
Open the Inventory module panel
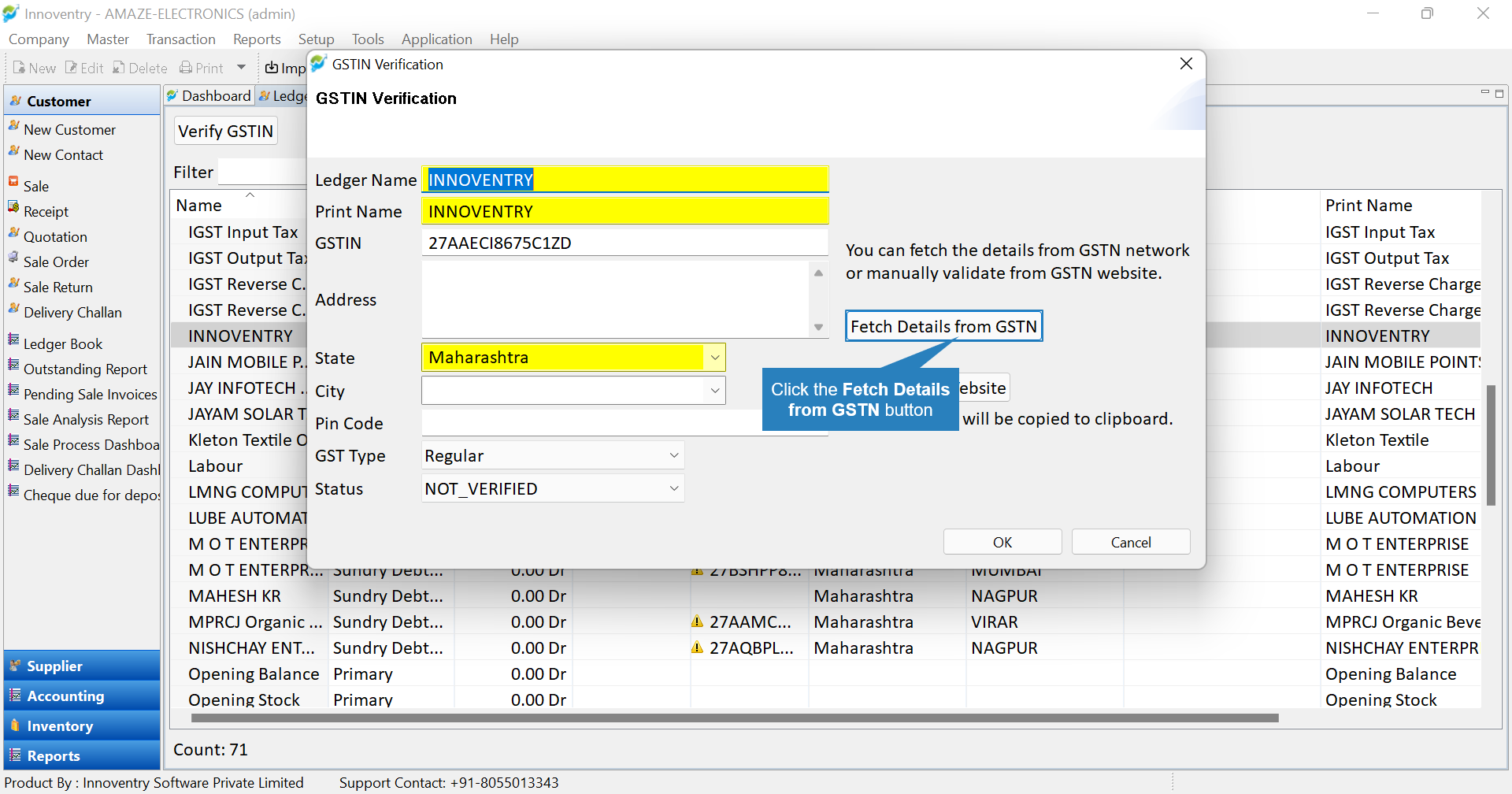click(82, 725)
